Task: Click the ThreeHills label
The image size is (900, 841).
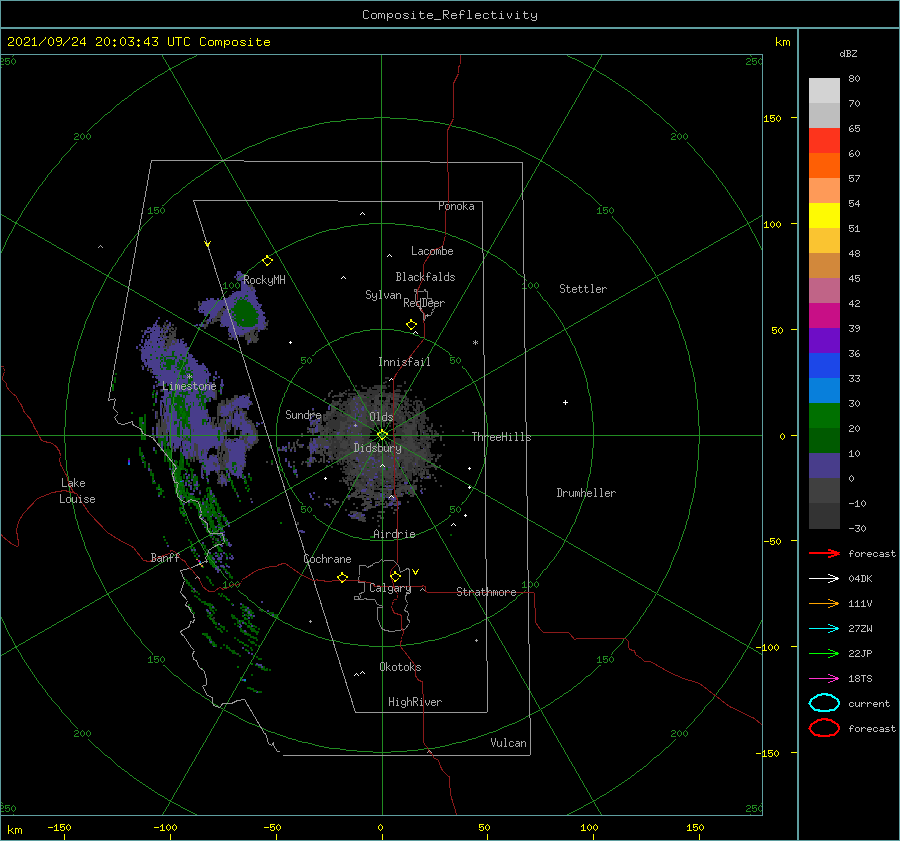Action: tap(502, 437)
